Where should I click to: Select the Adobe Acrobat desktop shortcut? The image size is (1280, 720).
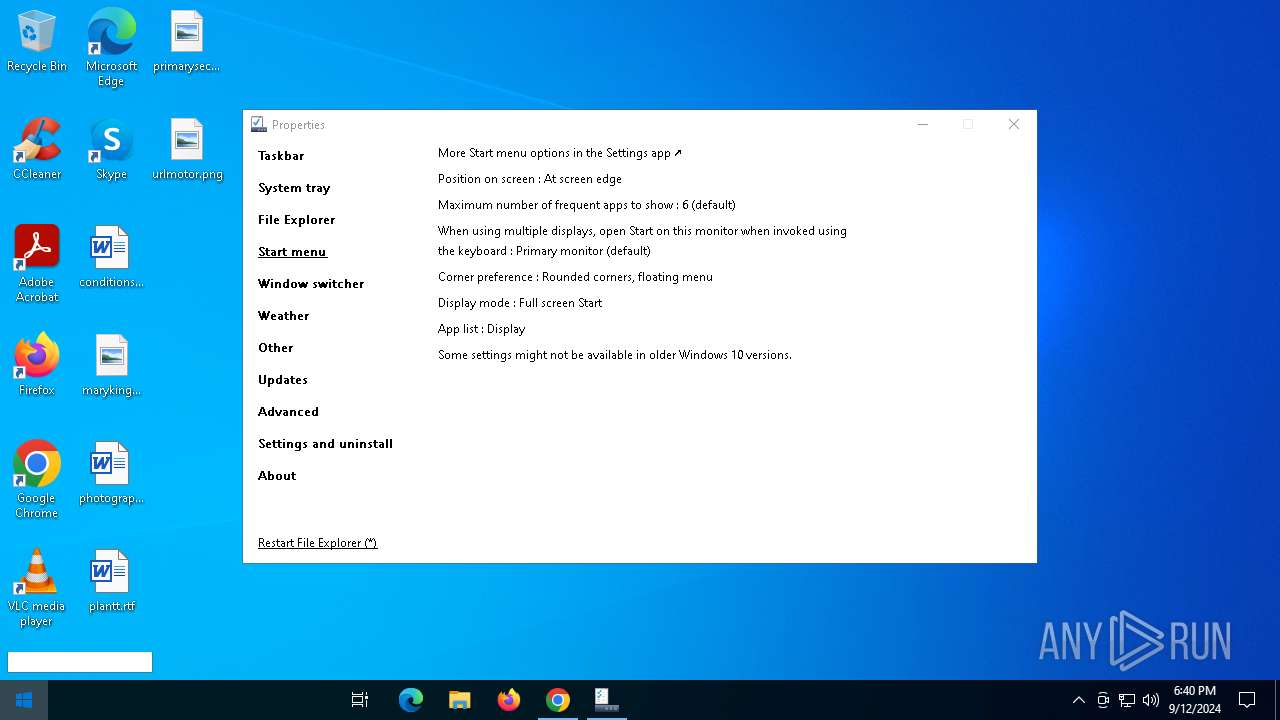tap(37, 263)
